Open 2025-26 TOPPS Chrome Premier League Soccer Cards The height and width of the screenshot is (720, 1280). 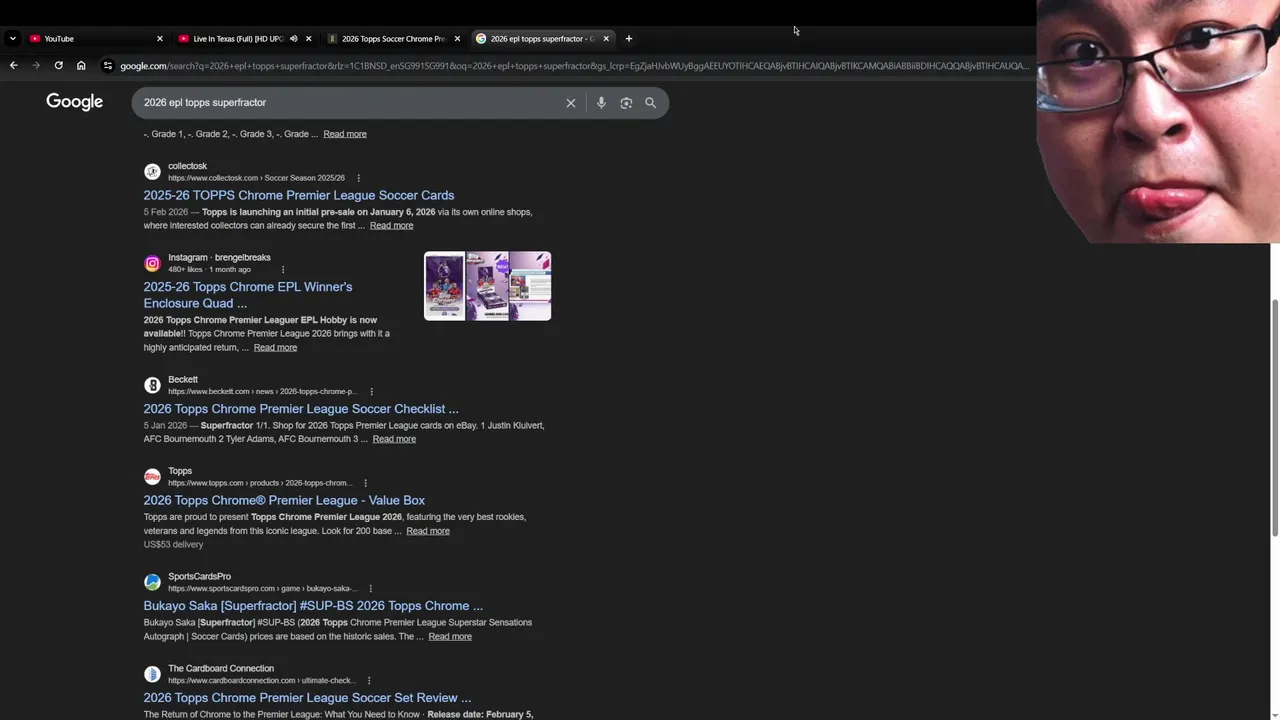click(x=298, y=195)
